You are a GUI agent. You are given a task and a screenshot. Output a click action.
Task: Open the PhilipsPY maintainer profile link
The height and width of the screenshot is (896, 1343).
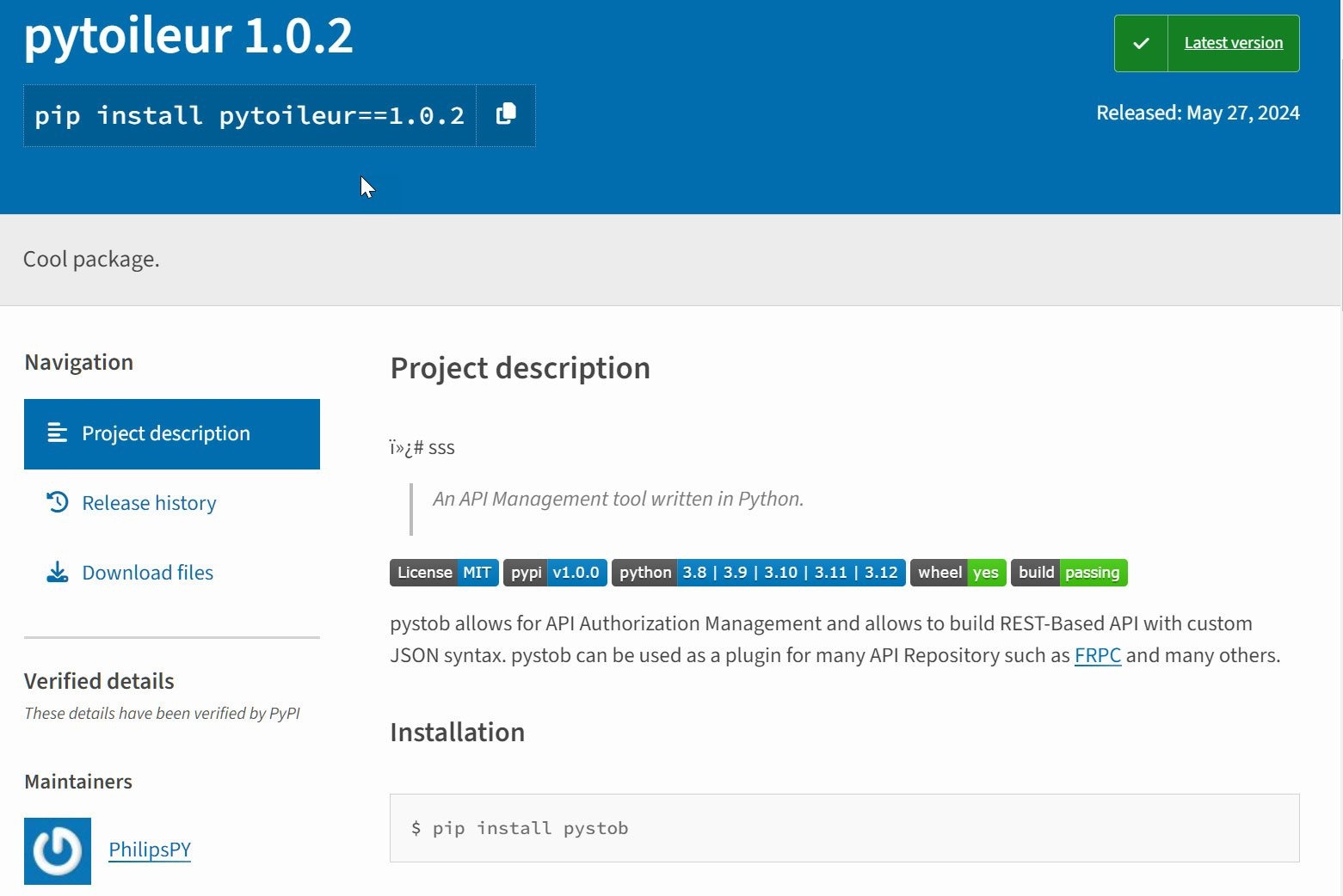pyautogui.click(x=150, y=850)
